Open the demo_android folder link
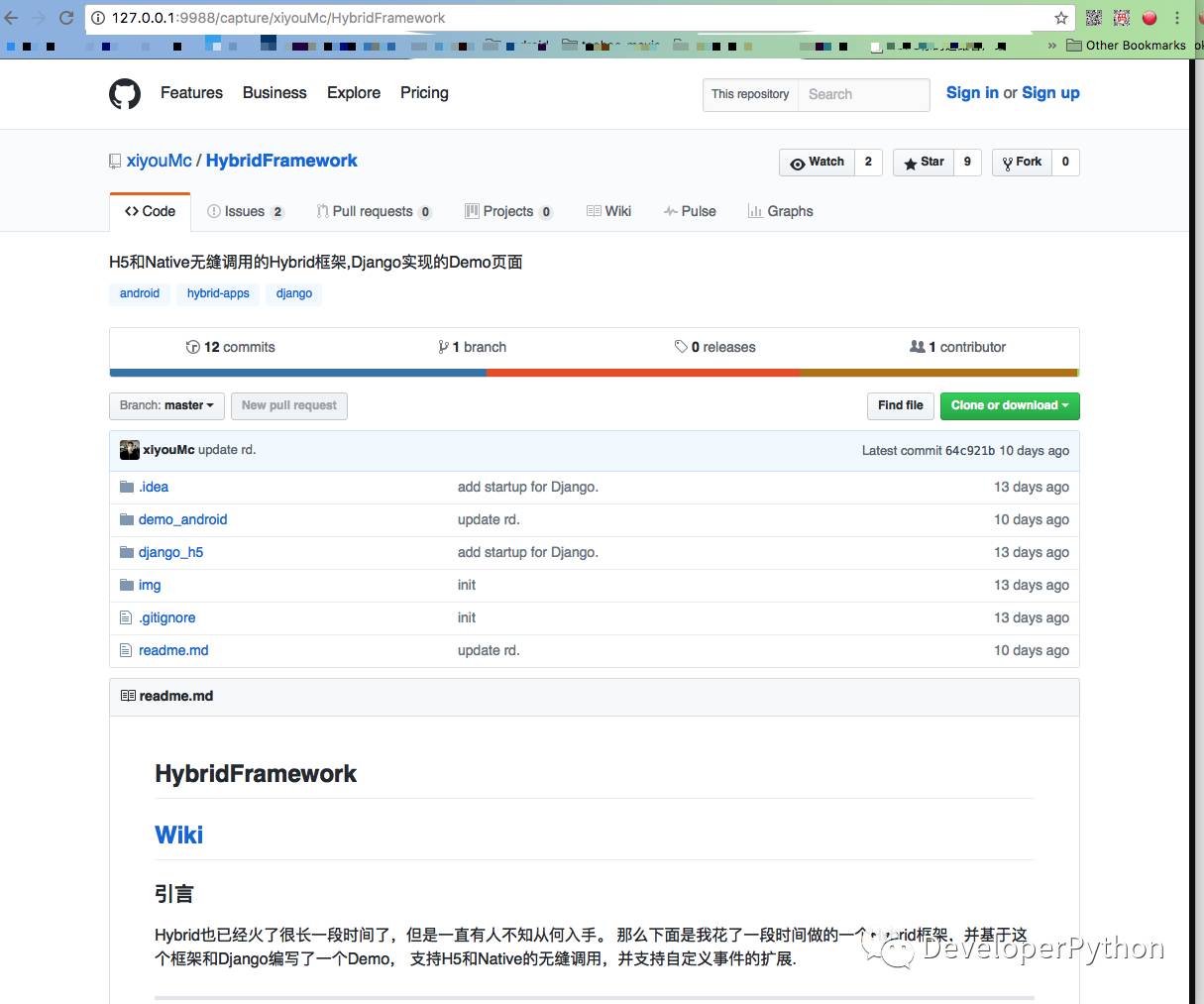This screenshot has height=1004, width=1204. coord(183,519)
